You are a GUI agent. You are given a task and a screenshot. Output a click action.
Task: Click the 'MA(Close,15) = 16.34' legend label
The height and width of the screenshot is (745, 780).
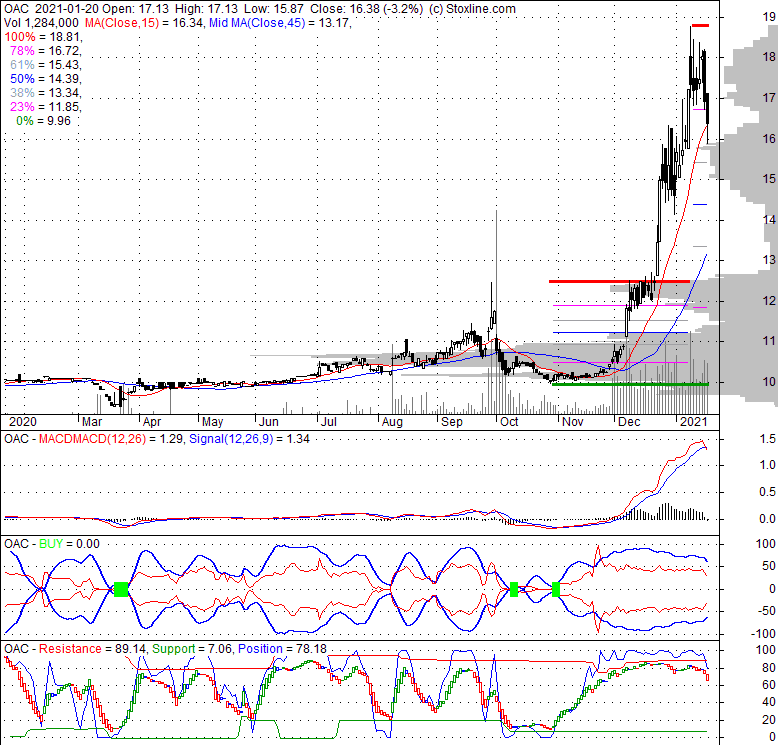tap(144, 22)
